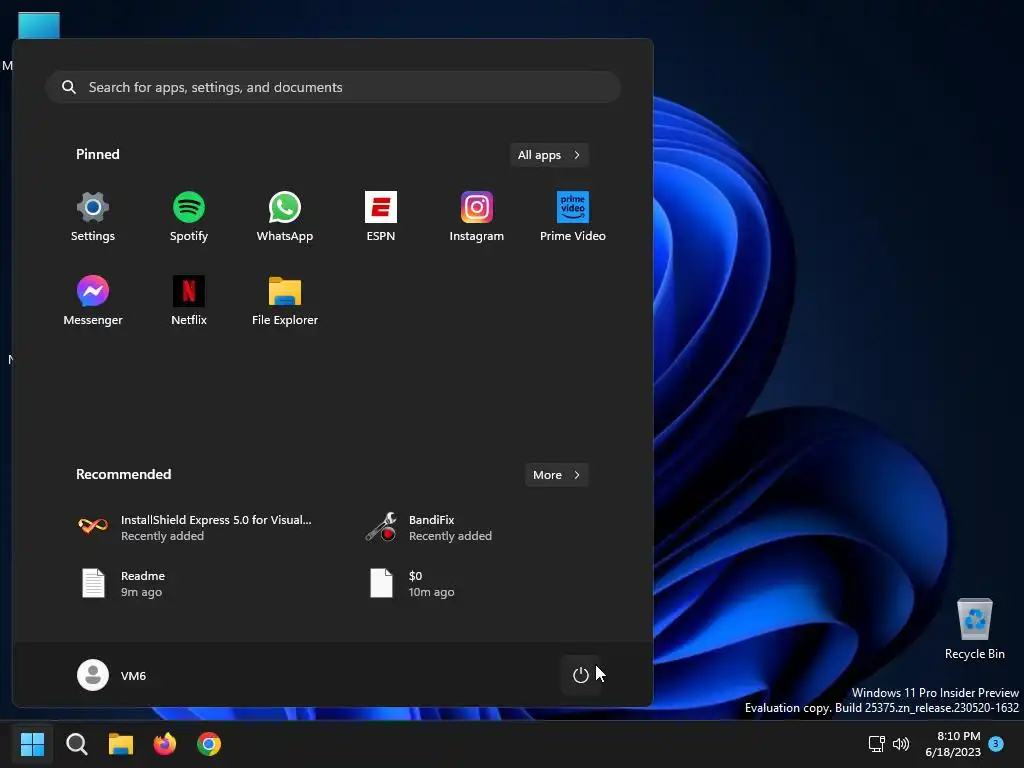The width and height of the screenshot is (1024, 768).
Task: Open WhatsApp from the pinned section
Action: point(285,217)
